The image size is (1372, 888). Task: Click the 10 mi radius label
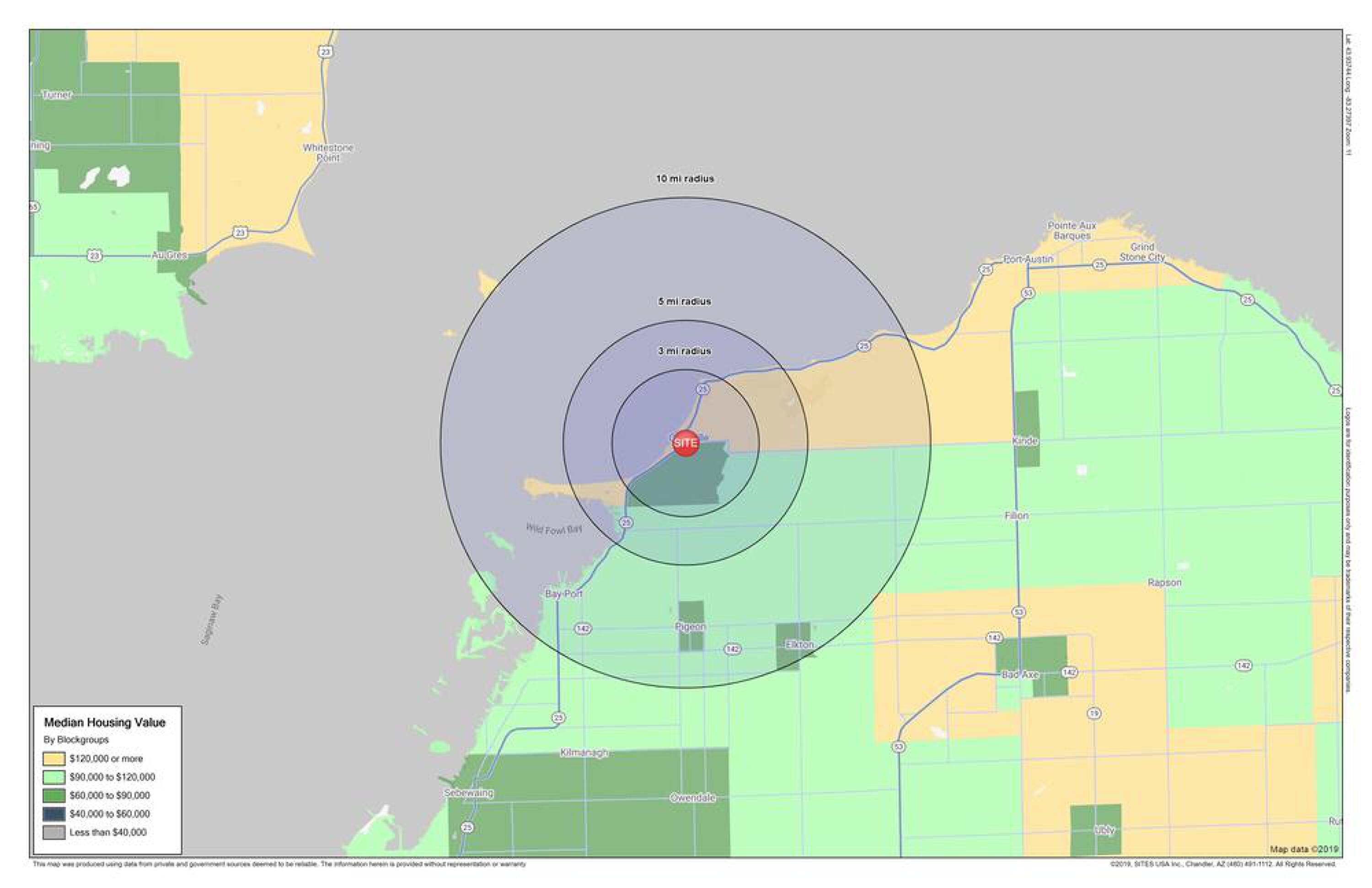pos(685,179)
